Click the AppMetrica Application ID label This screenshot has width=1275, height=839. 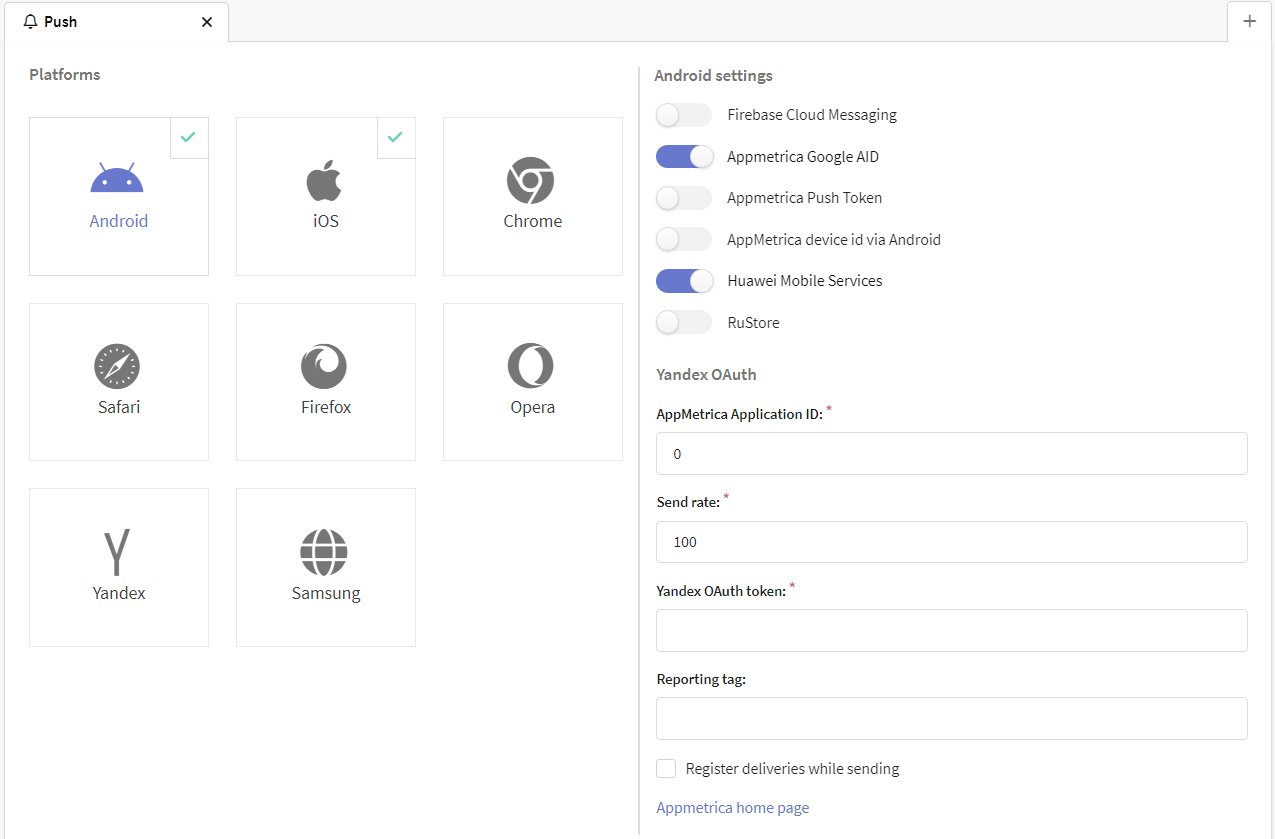(739, 414)
